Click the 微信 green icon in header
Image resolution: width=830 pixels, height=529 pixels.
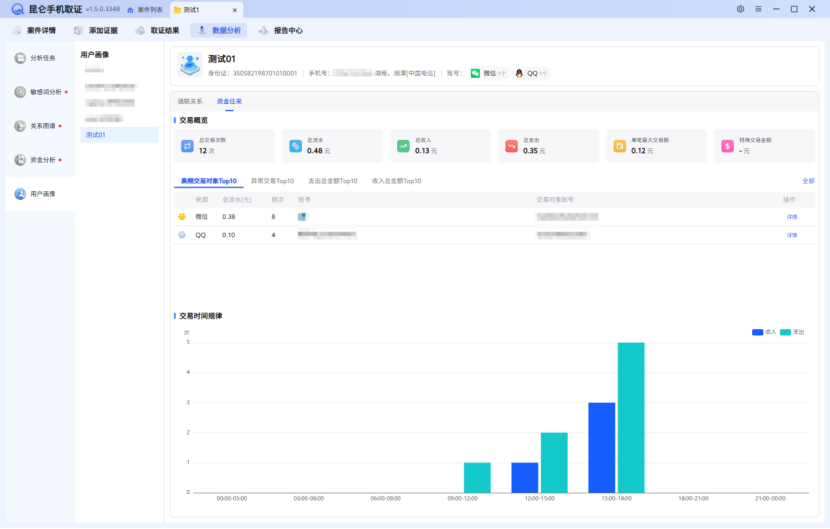pos(475,74)
